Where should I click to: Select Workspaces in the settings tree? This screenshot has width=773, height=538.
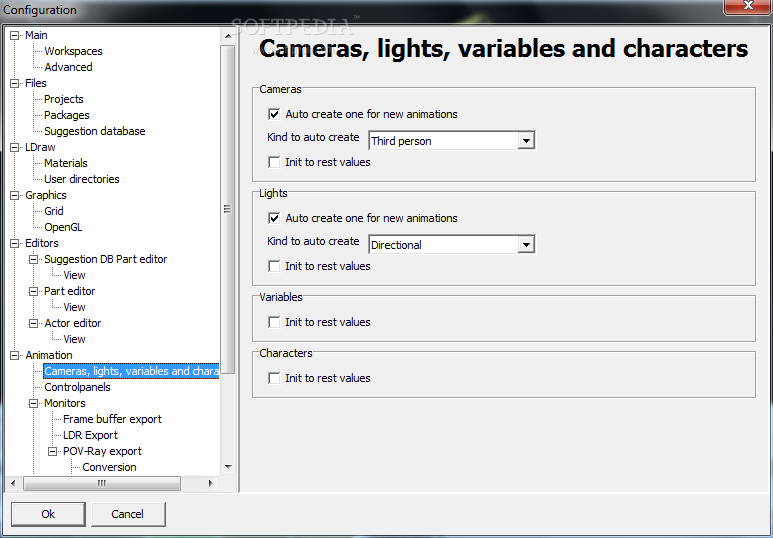(73, 51)
